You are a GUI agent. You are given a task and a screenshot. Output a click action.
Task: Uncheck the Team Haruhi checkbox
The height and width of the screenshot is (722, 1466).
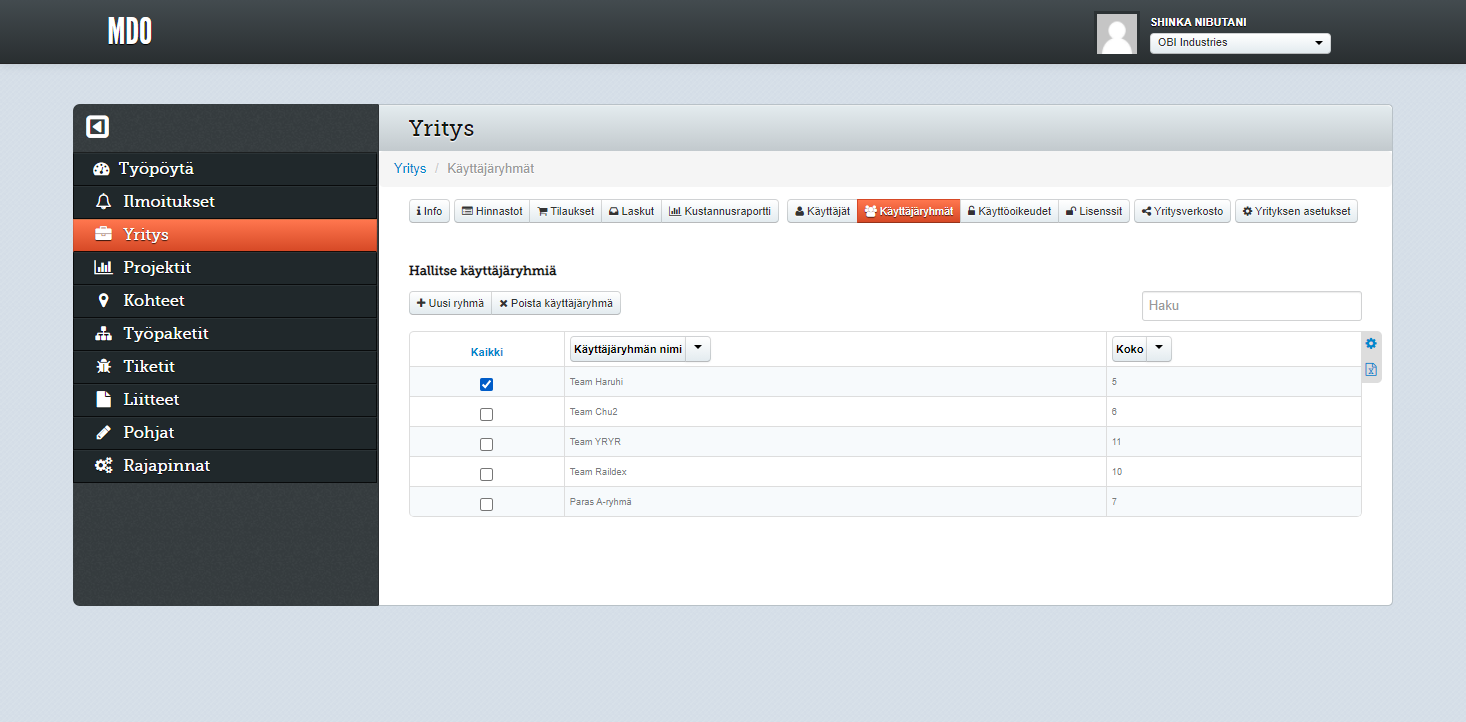pos(487,384)
